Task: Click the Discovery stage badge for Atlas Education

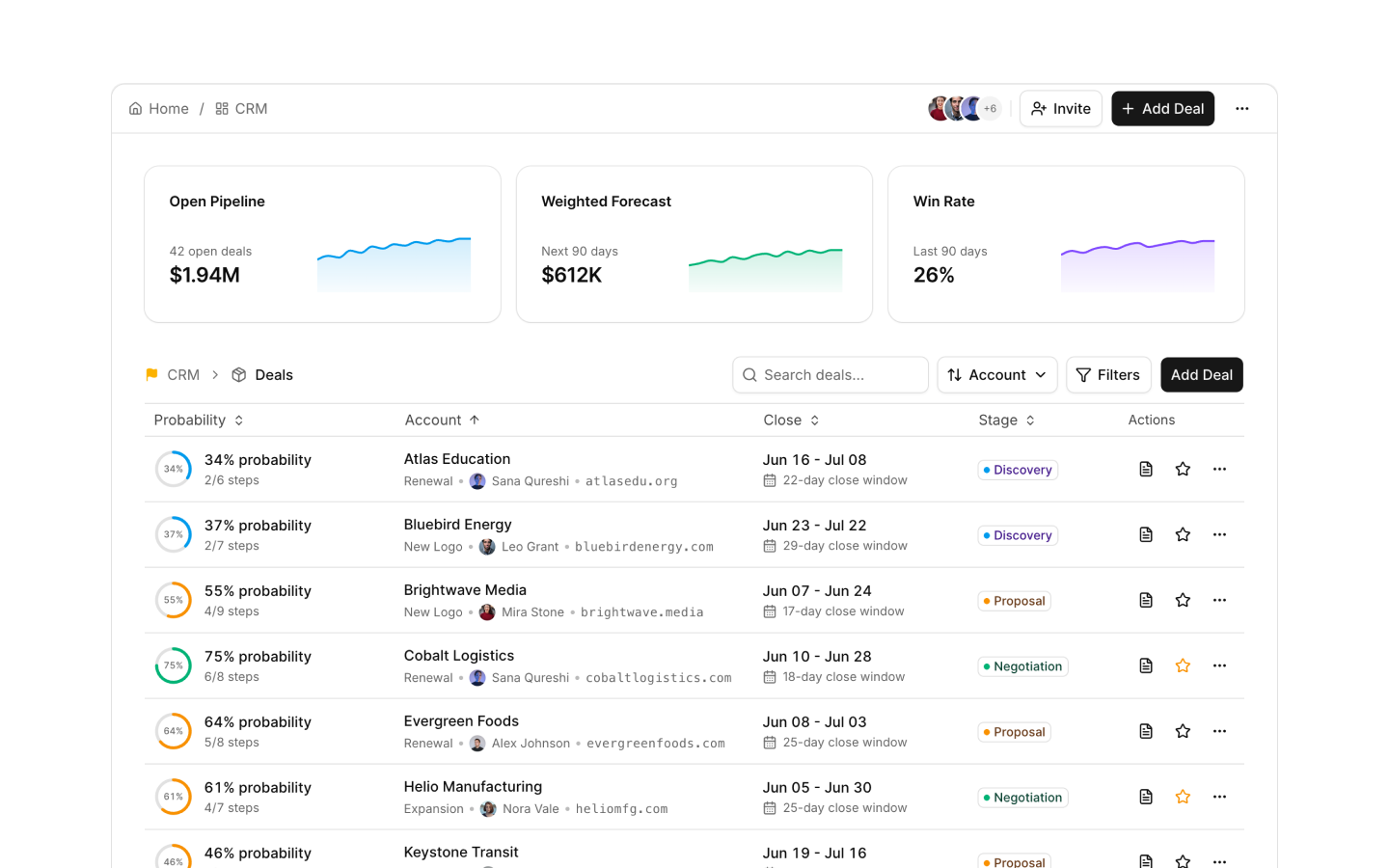Action: pos(1018,470)
